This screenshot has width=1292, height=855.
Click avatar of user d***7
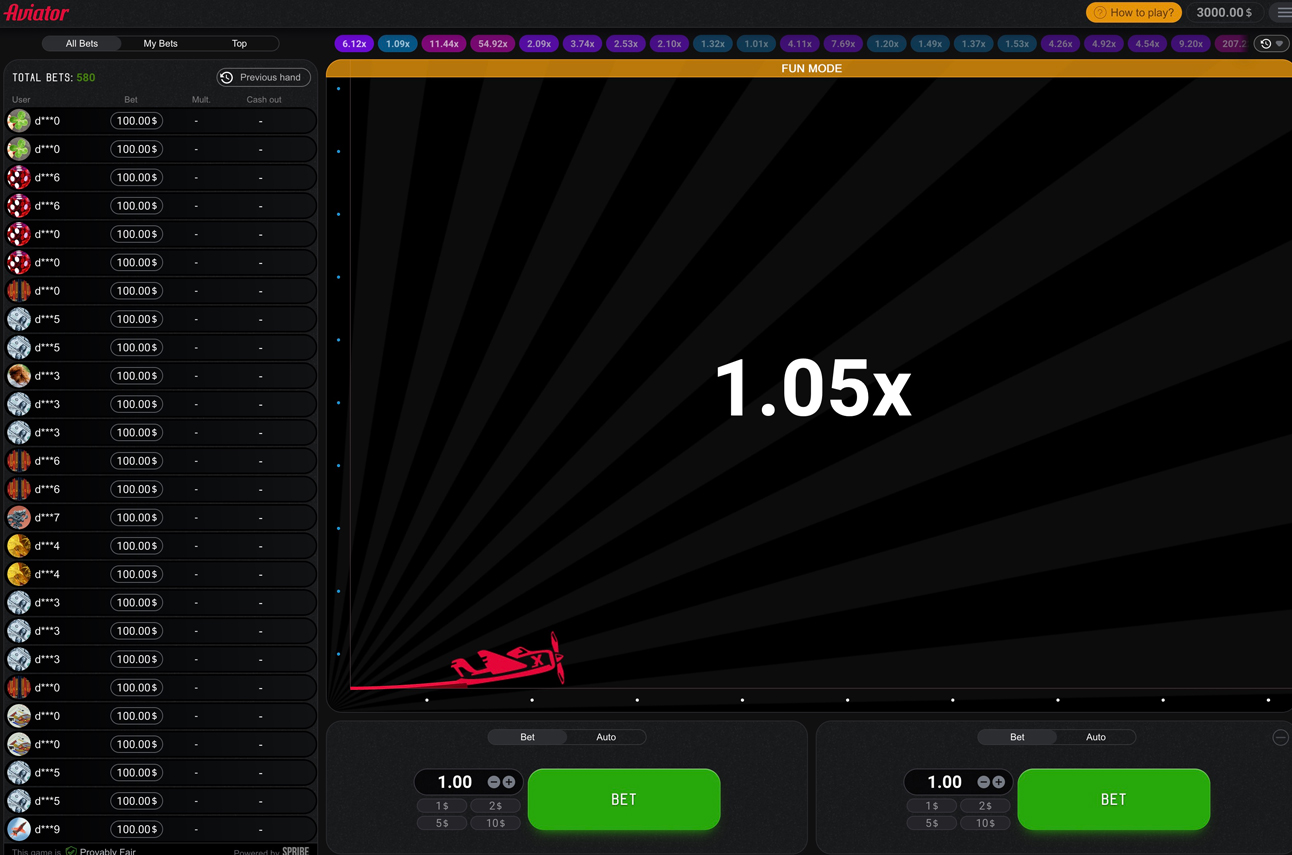[x=19, y=517]
